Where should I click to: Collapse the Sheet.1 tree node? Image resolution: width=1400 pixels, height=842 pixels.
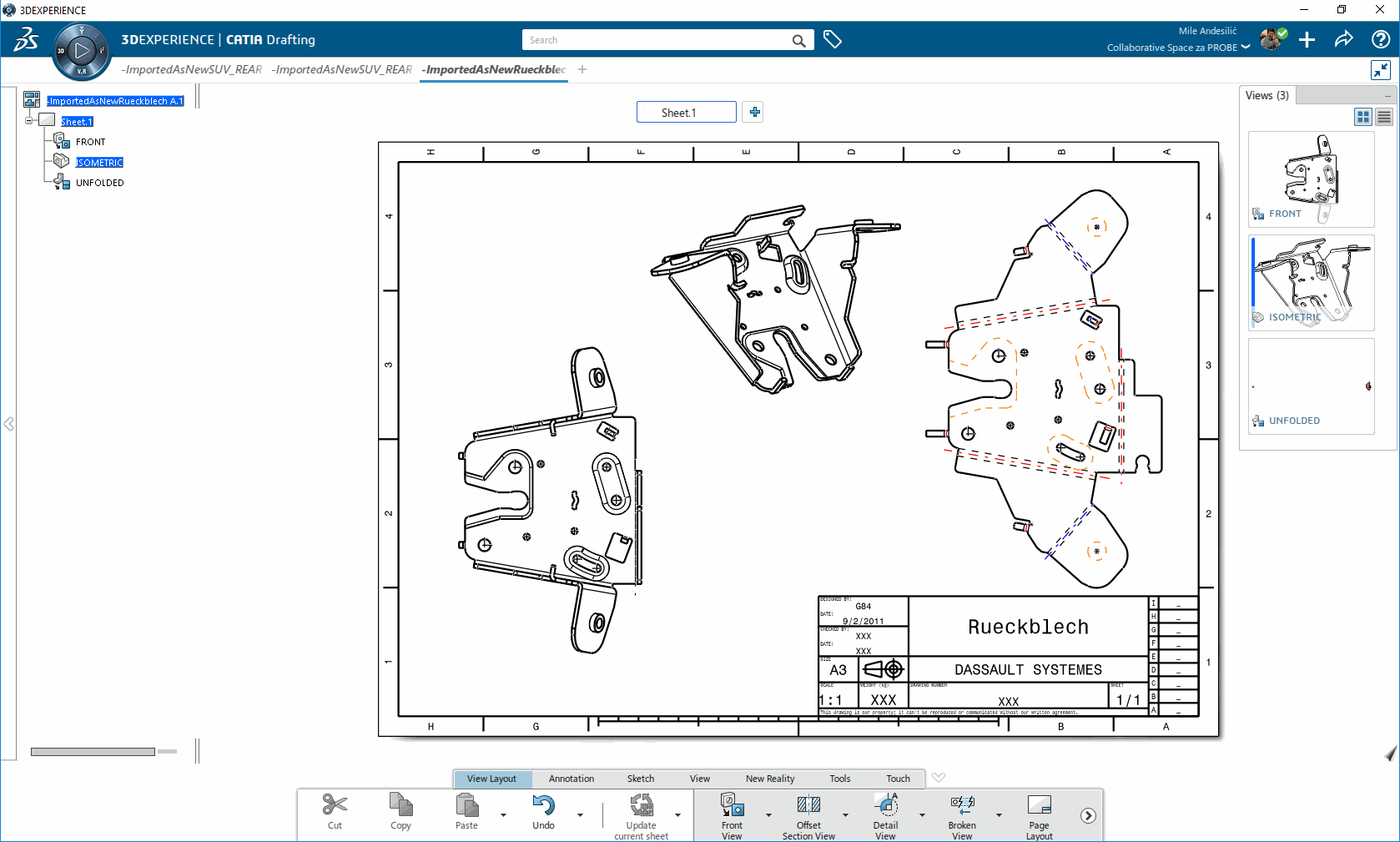[x=29, y=121]
